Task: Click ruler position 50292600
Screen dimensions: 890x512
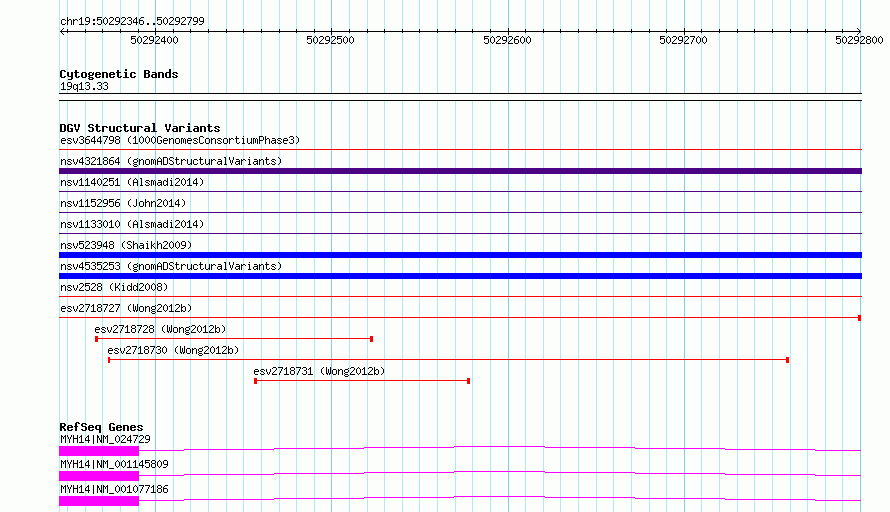Action: coord(507,40)
